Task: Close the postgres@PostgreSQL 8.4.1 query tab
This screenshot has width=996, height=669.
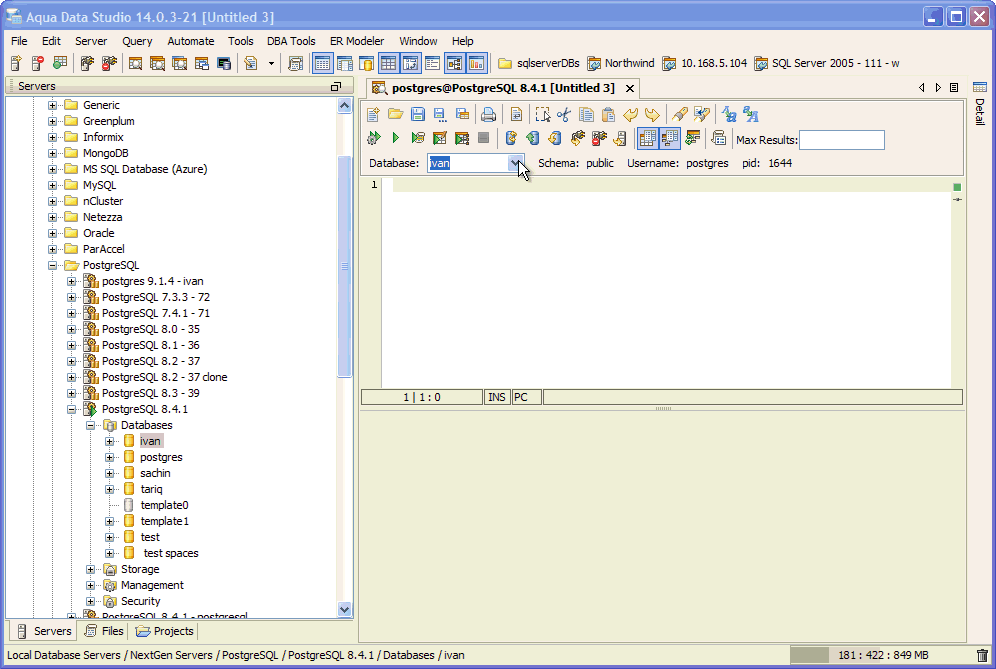Action: [629, 88]
